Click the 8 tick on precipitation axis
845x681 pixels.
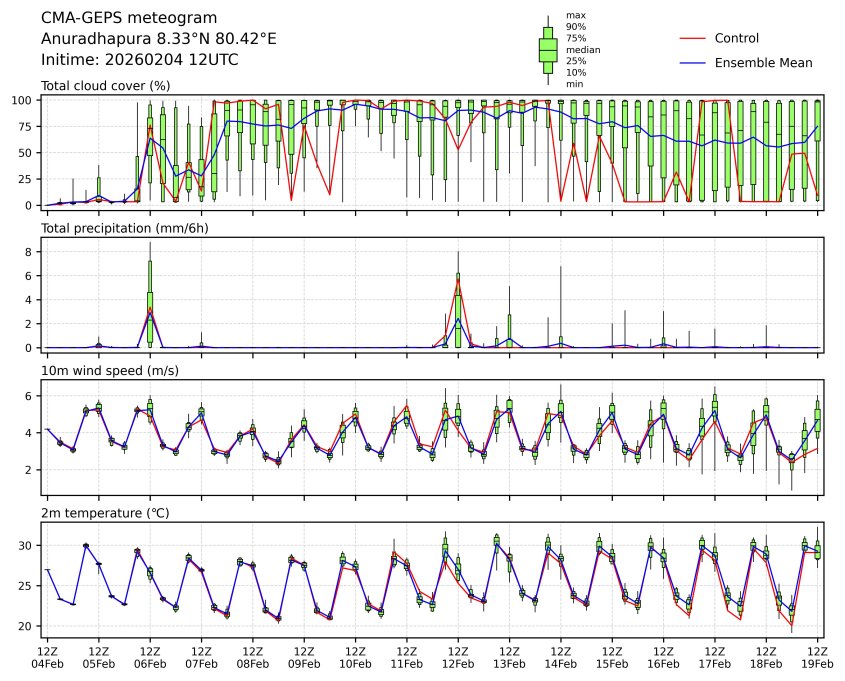click(32, 252)
